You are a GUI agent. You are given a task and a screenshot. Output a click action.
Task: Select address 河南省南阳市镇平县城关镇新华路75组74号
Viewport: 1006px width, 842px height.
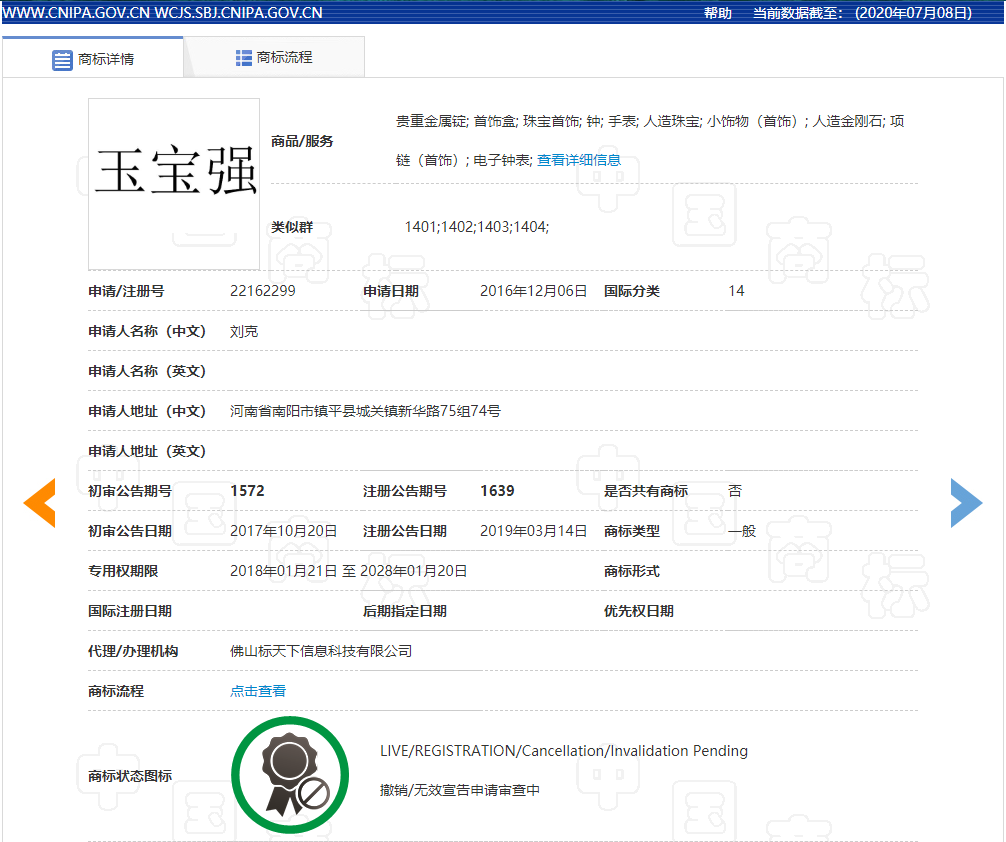(x=365, y=411)
